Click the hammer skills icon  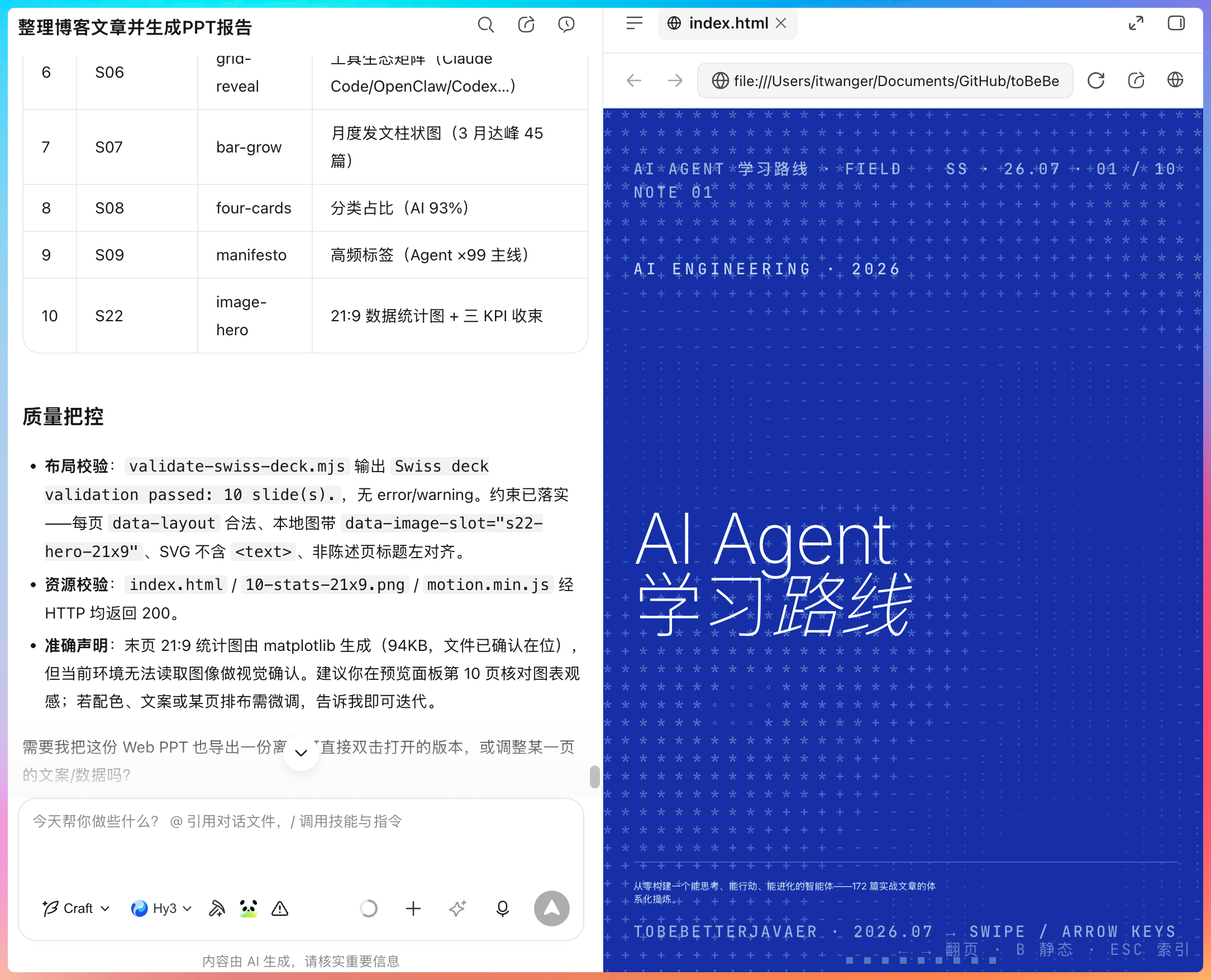(x=217, y=908)
